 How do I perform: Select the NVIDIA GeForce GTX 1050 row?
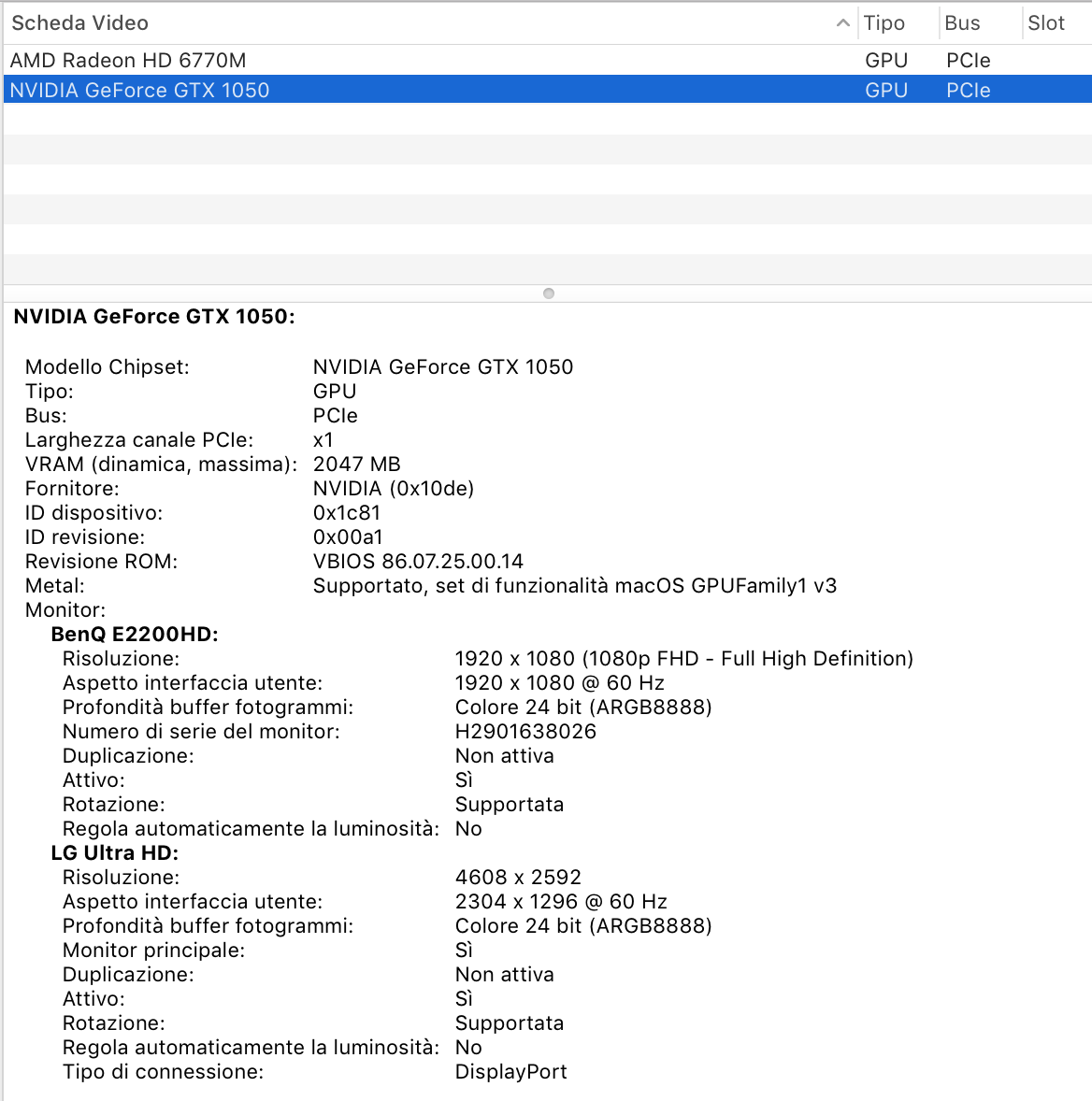coord(548,90)
